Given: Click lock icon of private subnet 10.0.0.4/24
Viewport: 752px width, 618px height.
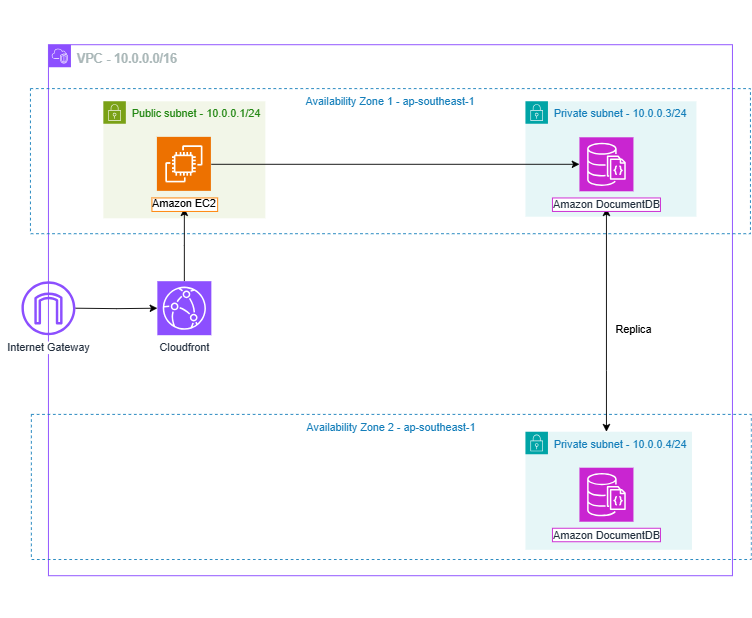Looking at the screenshot, I should (x=537, y=443).
